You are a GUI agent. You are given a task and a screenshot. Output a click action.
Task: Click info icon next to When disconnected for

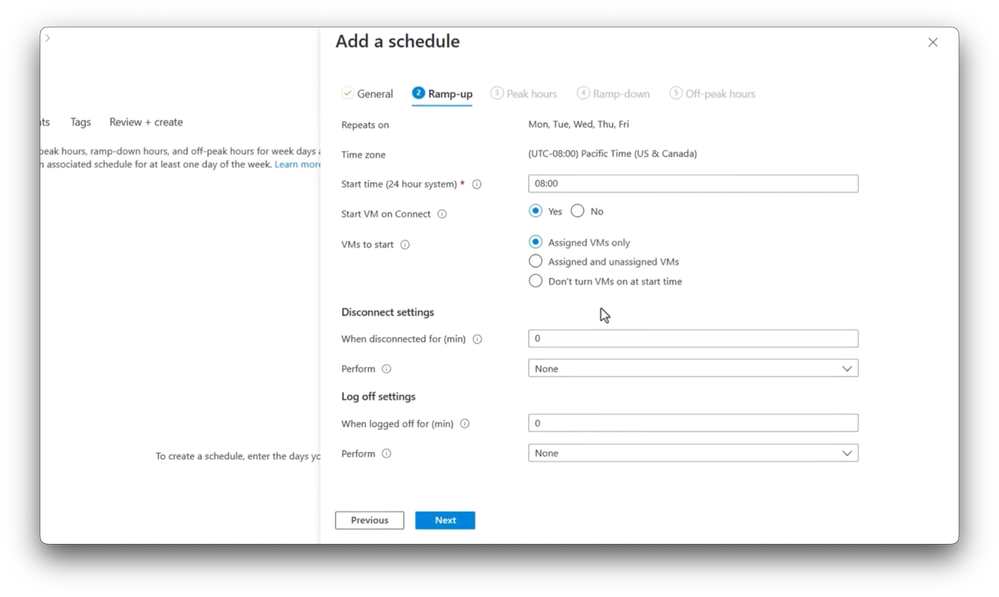[x=477, y=339]
